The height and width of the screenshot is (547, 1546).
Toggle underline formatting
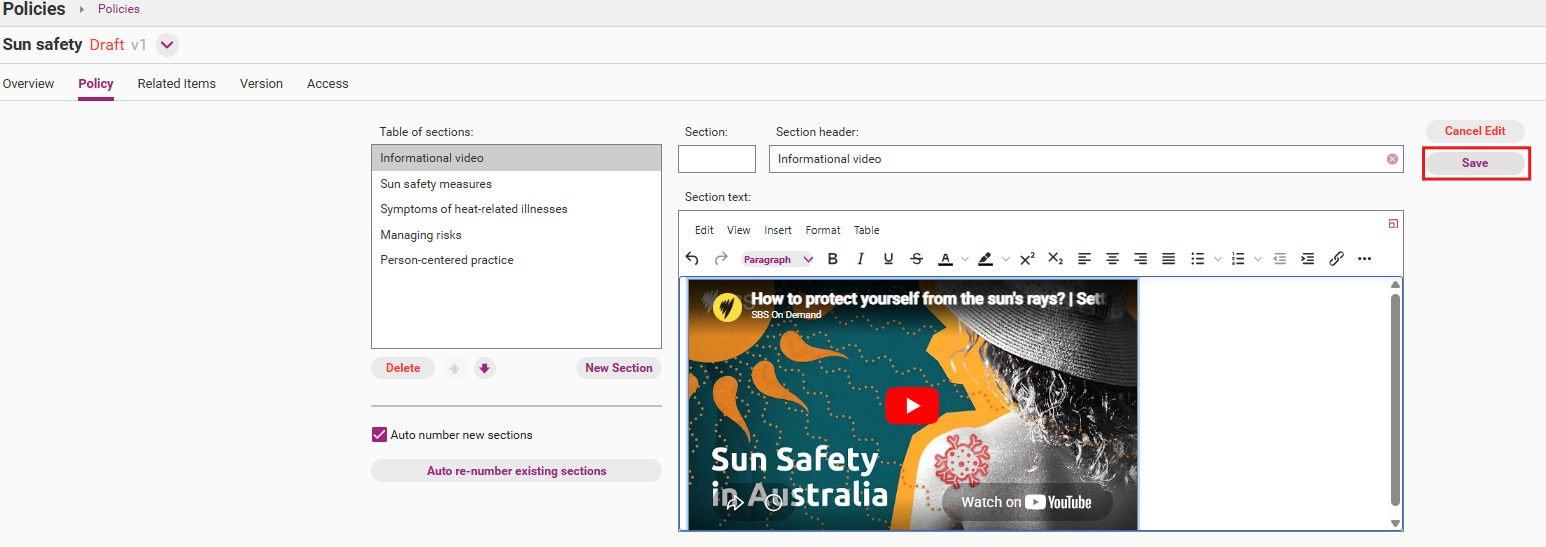(x=888, y=259)
